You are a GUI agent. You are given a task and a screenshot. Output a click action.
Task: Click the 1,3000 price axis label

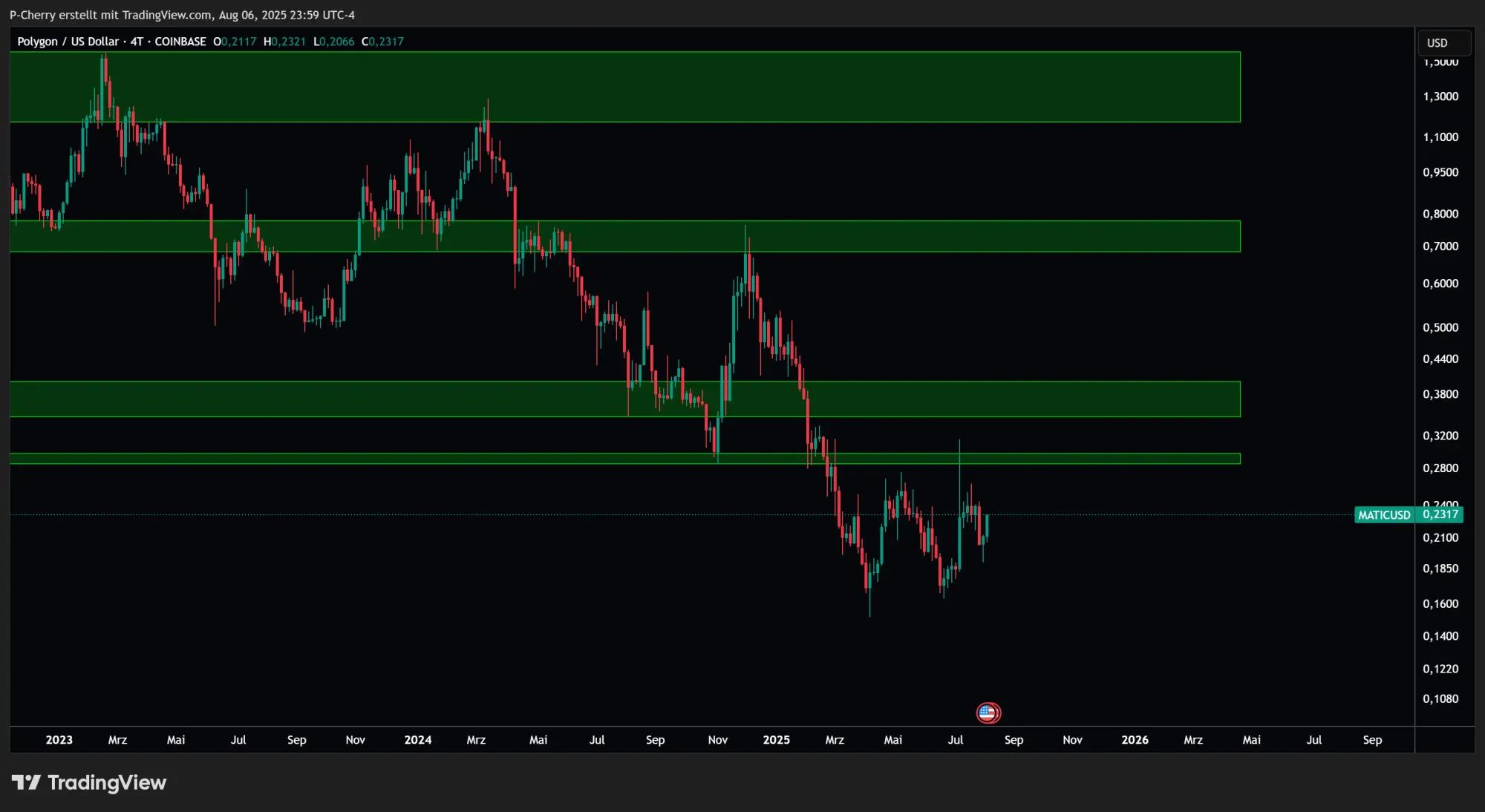[1440, 96]
